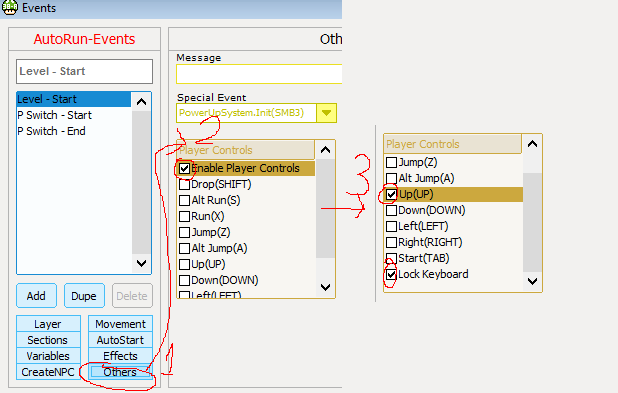This screenshot has width=618, height=393.
Task: Toggle Alt Run(S) checkbox
Action: pos(184,201)
